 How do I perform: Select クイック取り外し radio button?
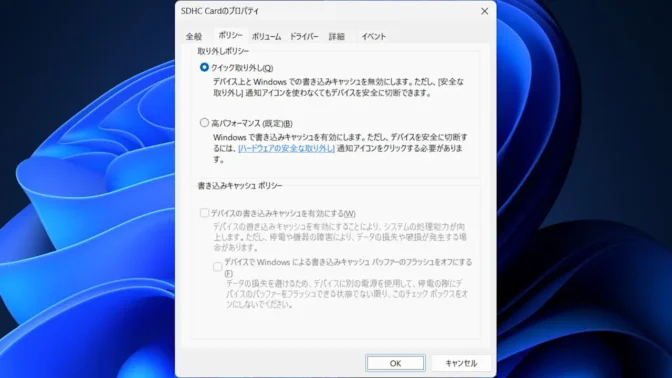tap(204, 68)
